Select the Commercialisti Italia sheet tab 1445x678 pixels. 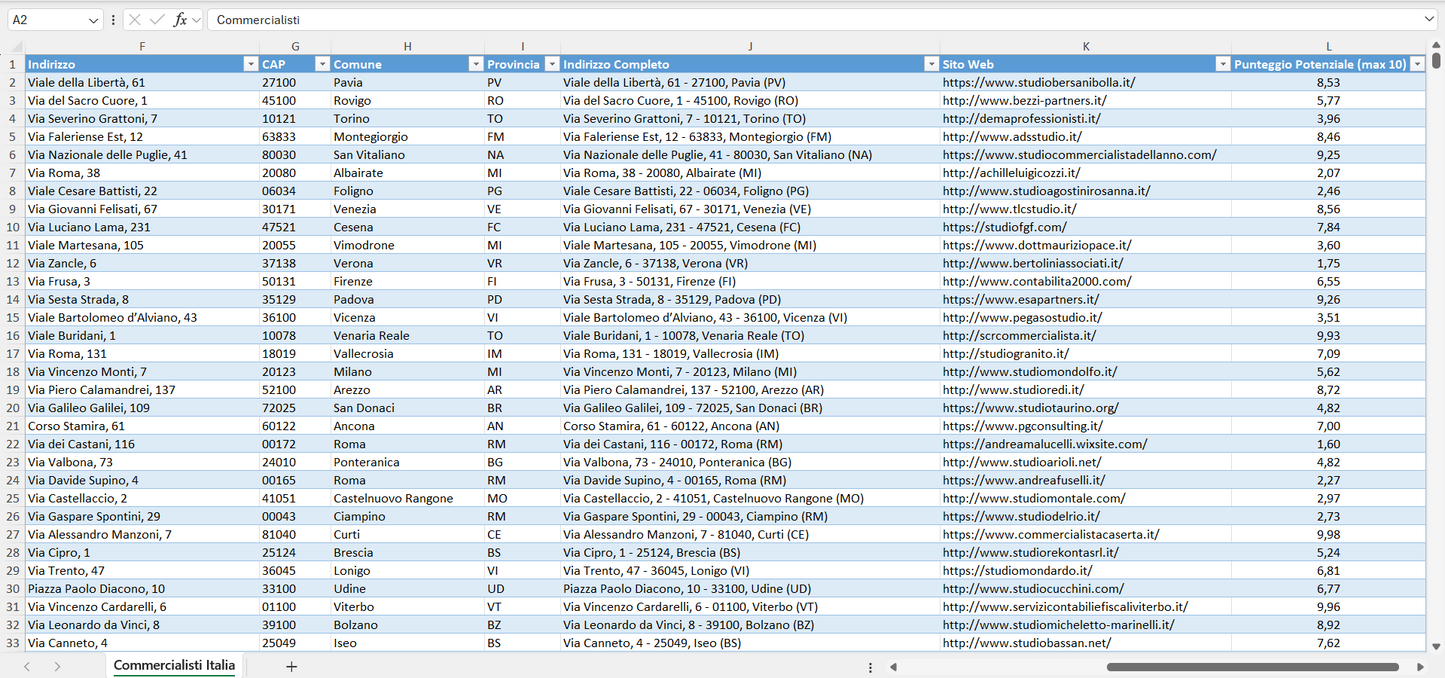[174, 665]
